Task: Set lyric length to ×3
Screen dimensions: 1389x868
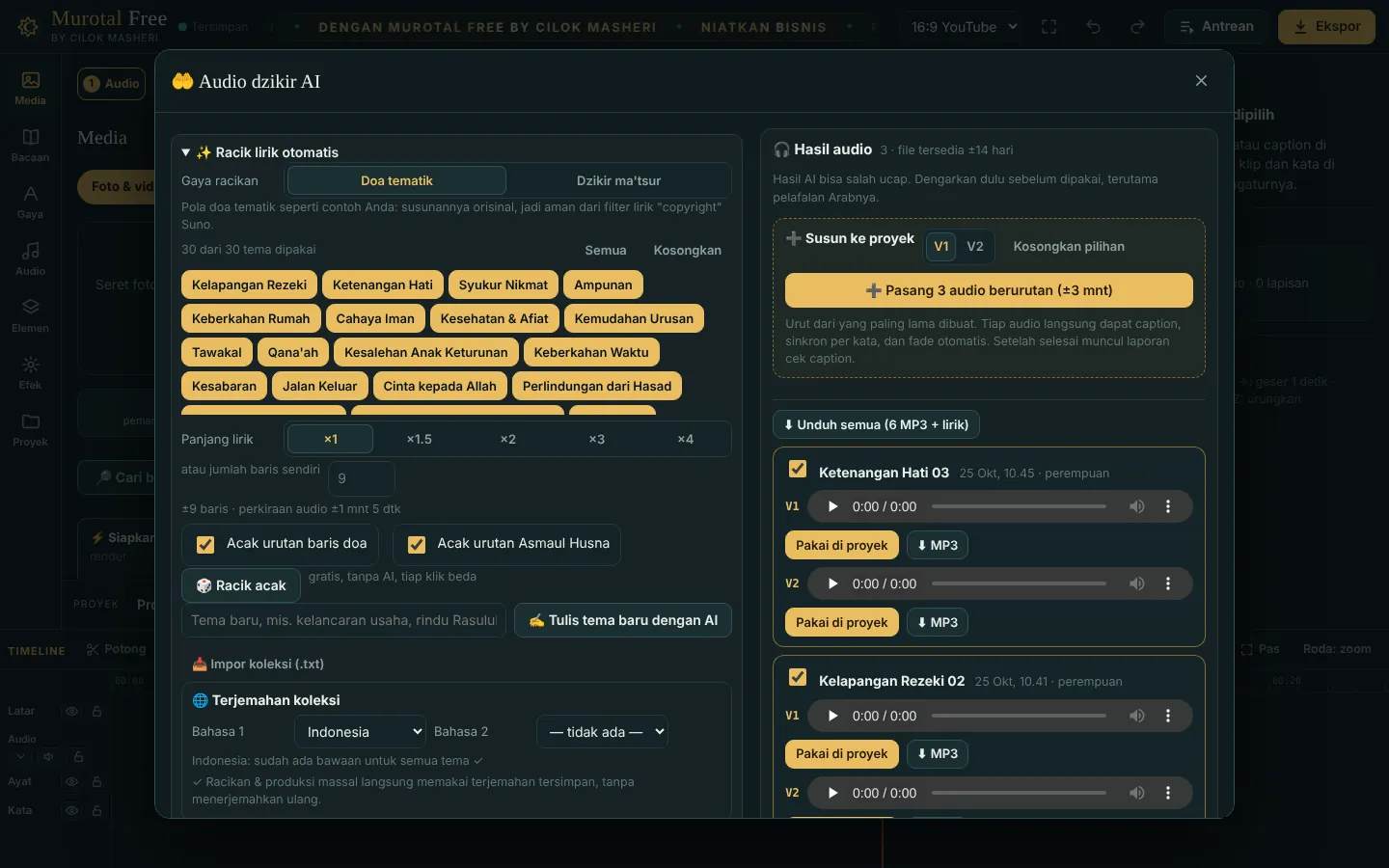Action: click(596, 439)
